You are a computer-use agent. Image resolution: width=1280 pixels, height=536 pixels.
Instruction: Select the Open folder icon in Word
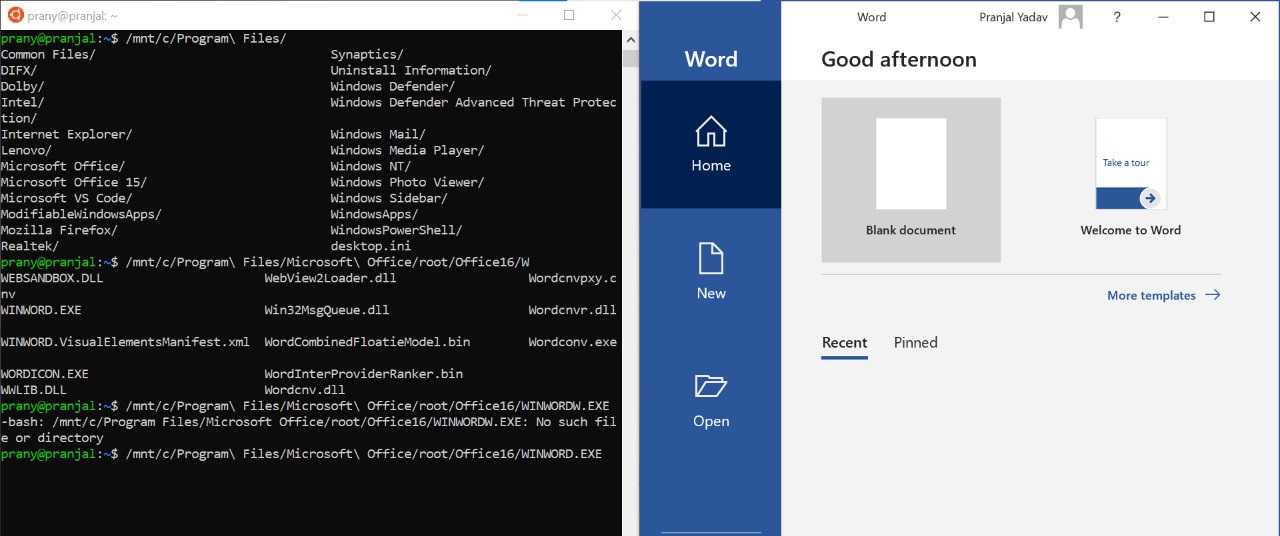[711, 387]
